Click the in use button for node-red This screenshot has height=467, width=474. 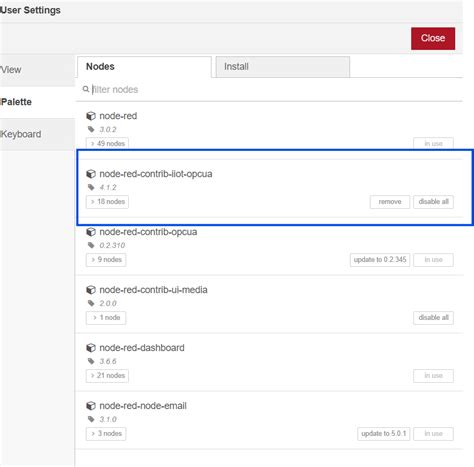coord(433,143)
